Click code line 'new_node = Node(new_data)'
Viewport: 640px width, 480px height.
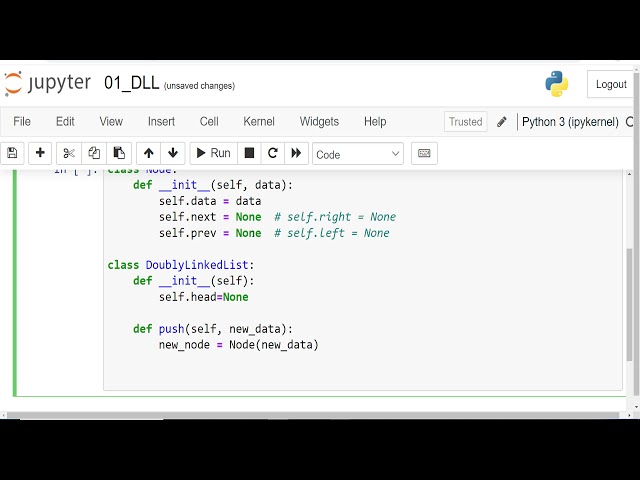(239, 345)
